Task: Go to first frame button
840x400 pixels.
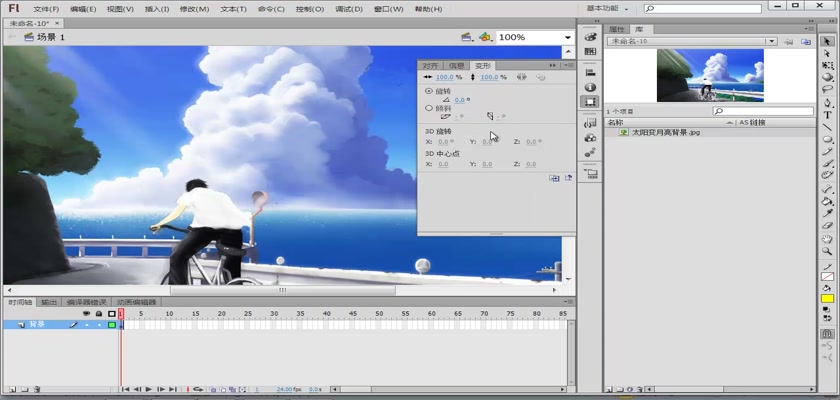Action: [125, 389]
